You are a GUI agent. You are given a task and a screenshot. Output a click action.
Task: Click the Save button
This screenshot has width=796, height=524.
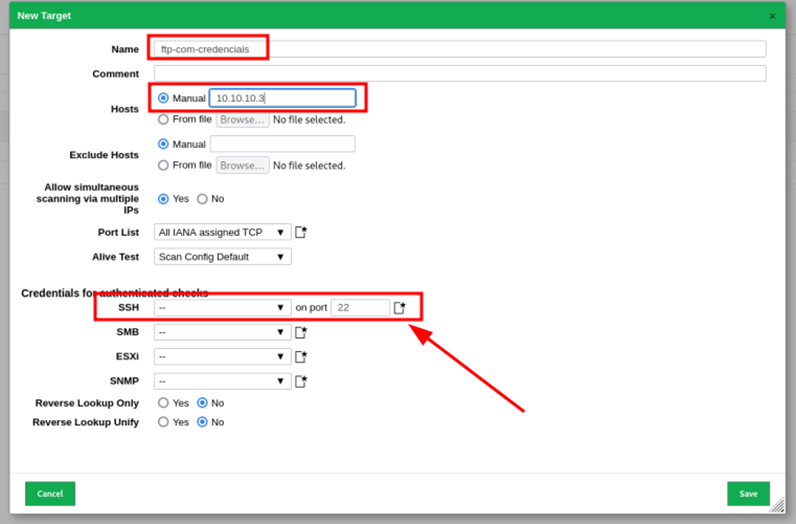(x=748, y=494)
